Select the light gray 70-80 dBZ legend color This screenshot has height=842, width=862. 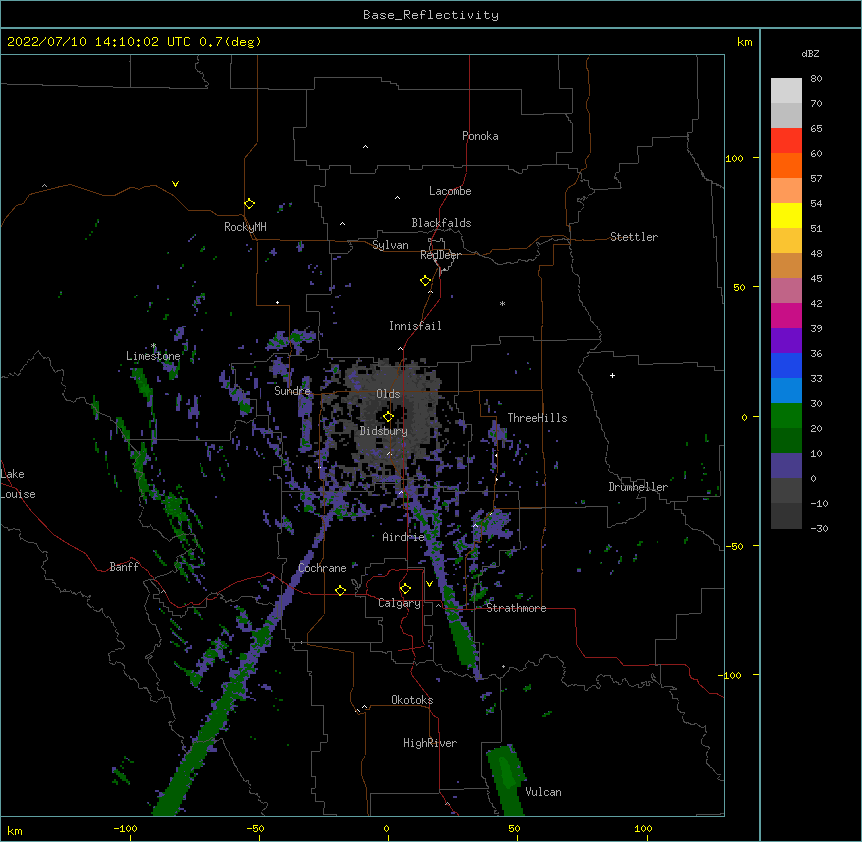786,90
